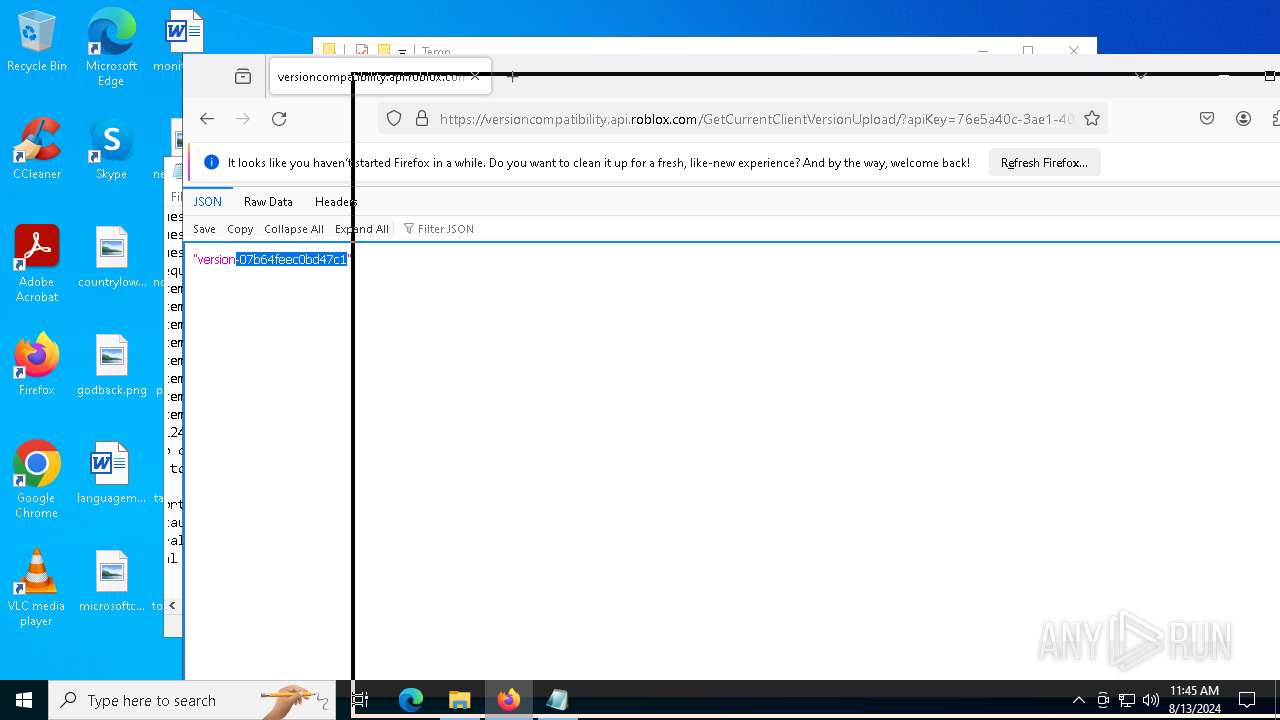Viewport: 1280px width, 720px height.
Task: Switch to the JSON tab
Action: tap(208, 202)
